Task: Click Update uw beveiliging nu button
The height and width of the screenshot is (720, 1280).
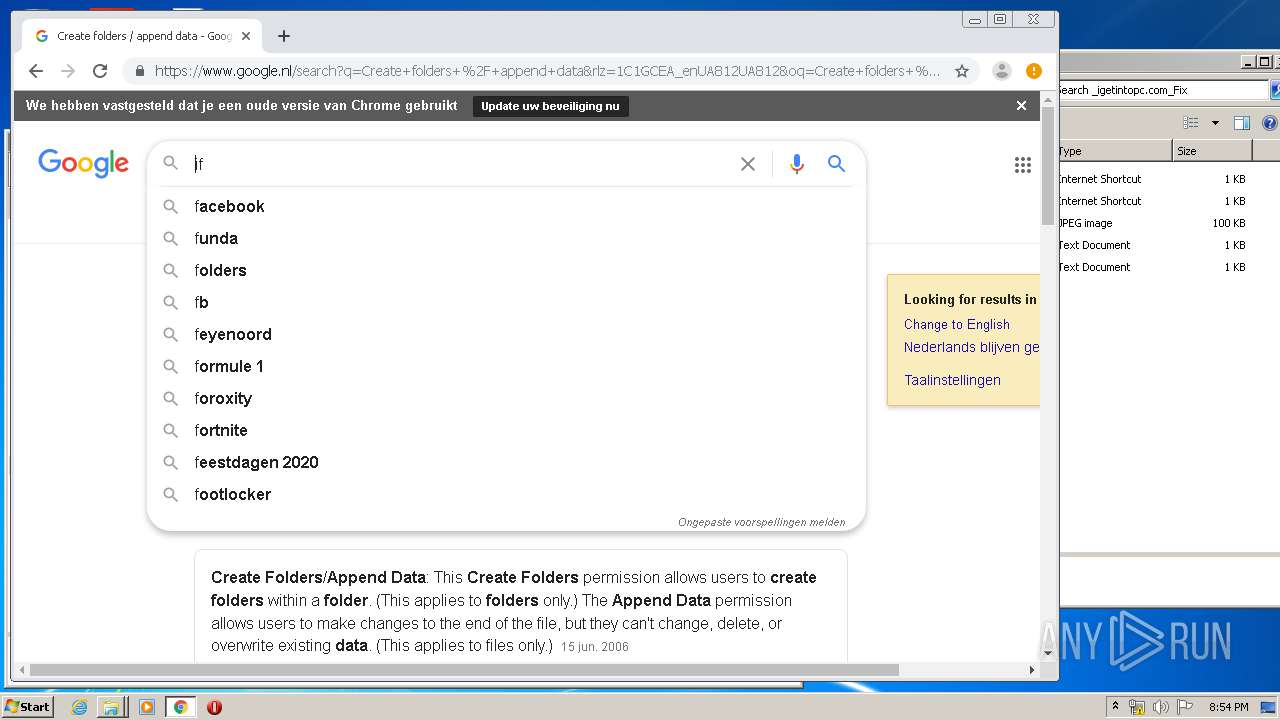Action: coord(550,106)
